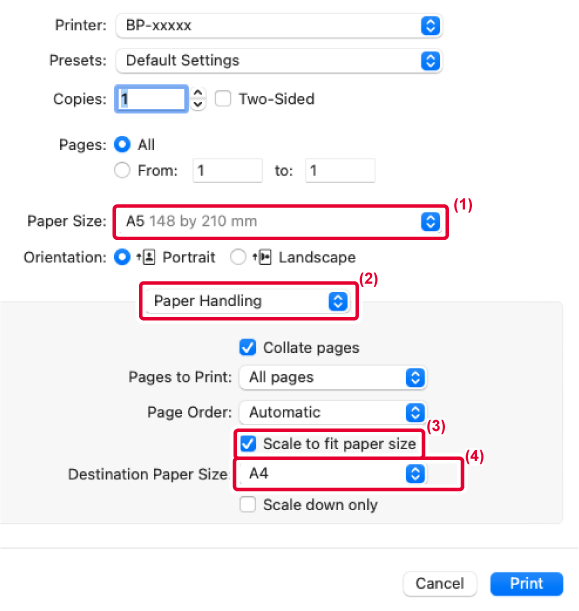Click the Copies number field

tap(151, 99)
